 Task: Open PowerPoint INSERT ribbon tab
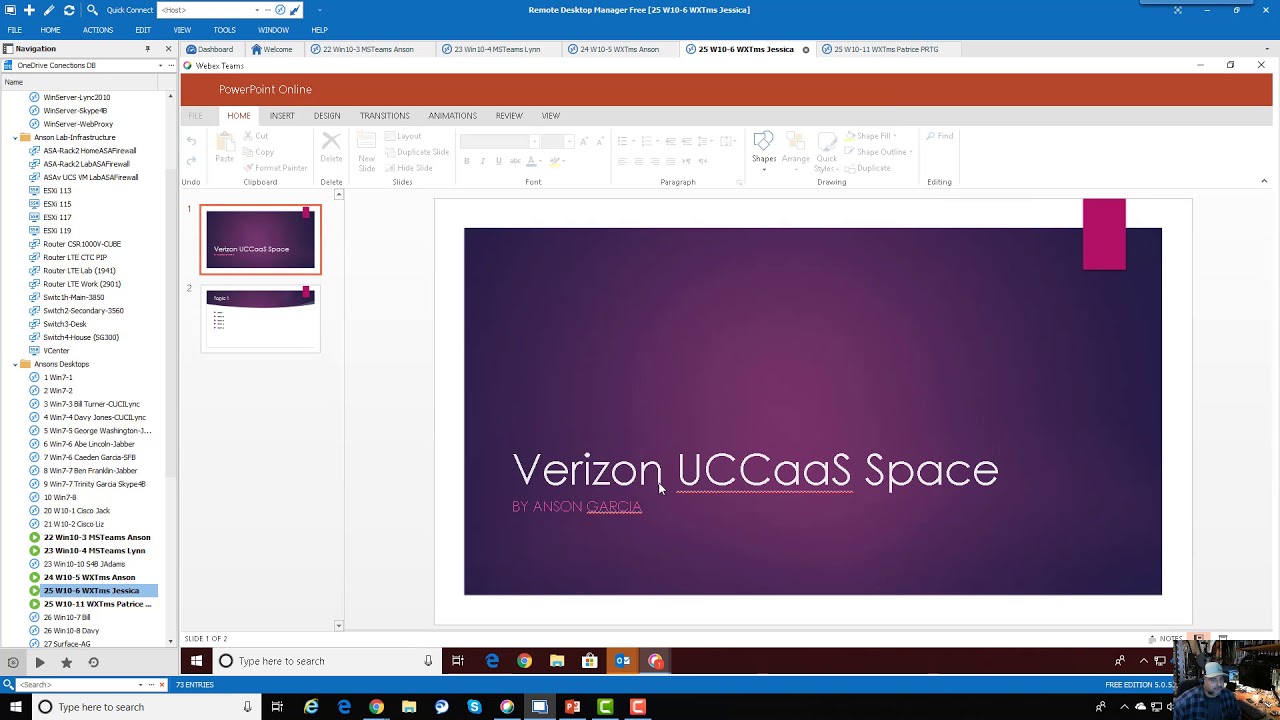point(282,115)
